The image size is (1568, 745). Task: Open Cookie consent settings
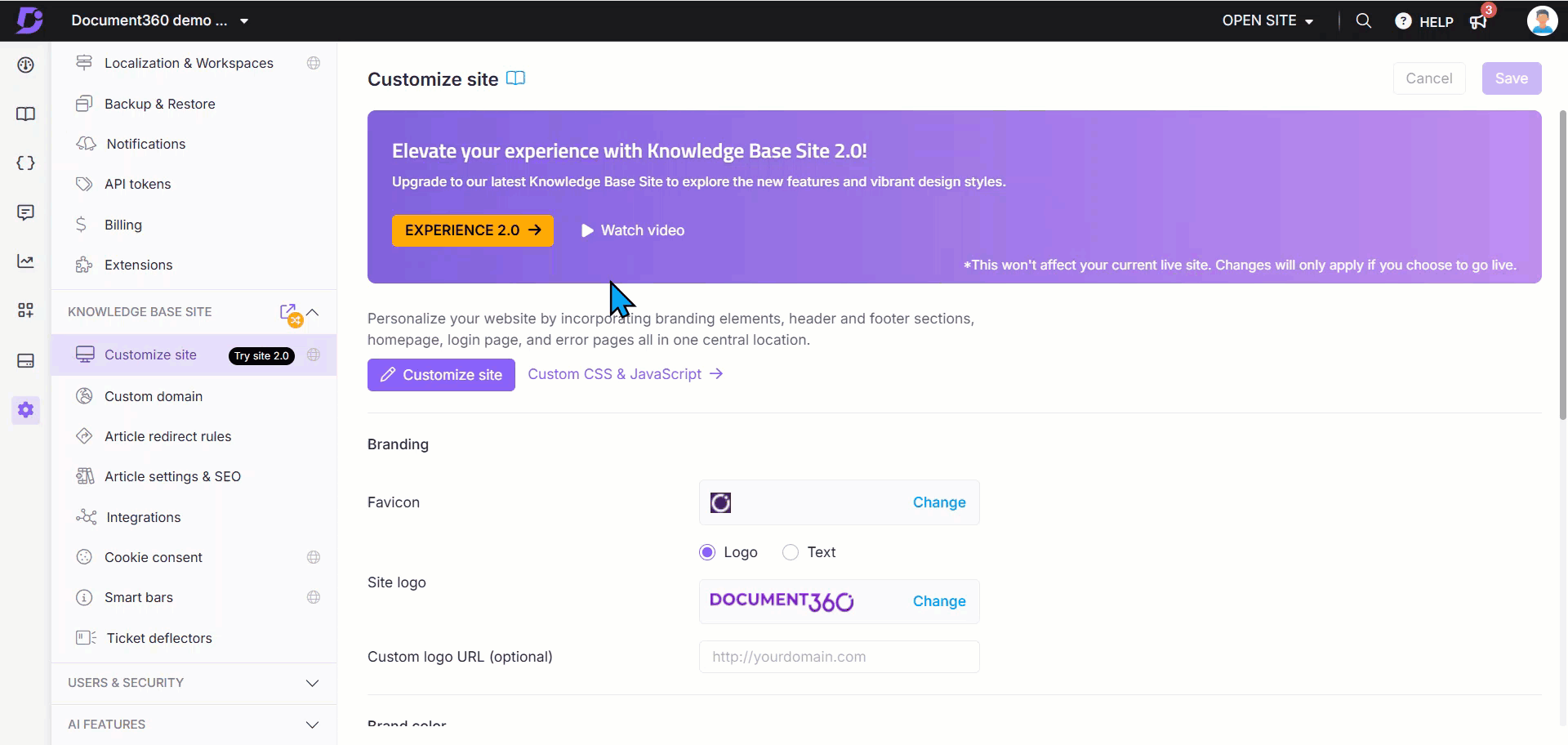pyautogui.click(x=153, y=557)
